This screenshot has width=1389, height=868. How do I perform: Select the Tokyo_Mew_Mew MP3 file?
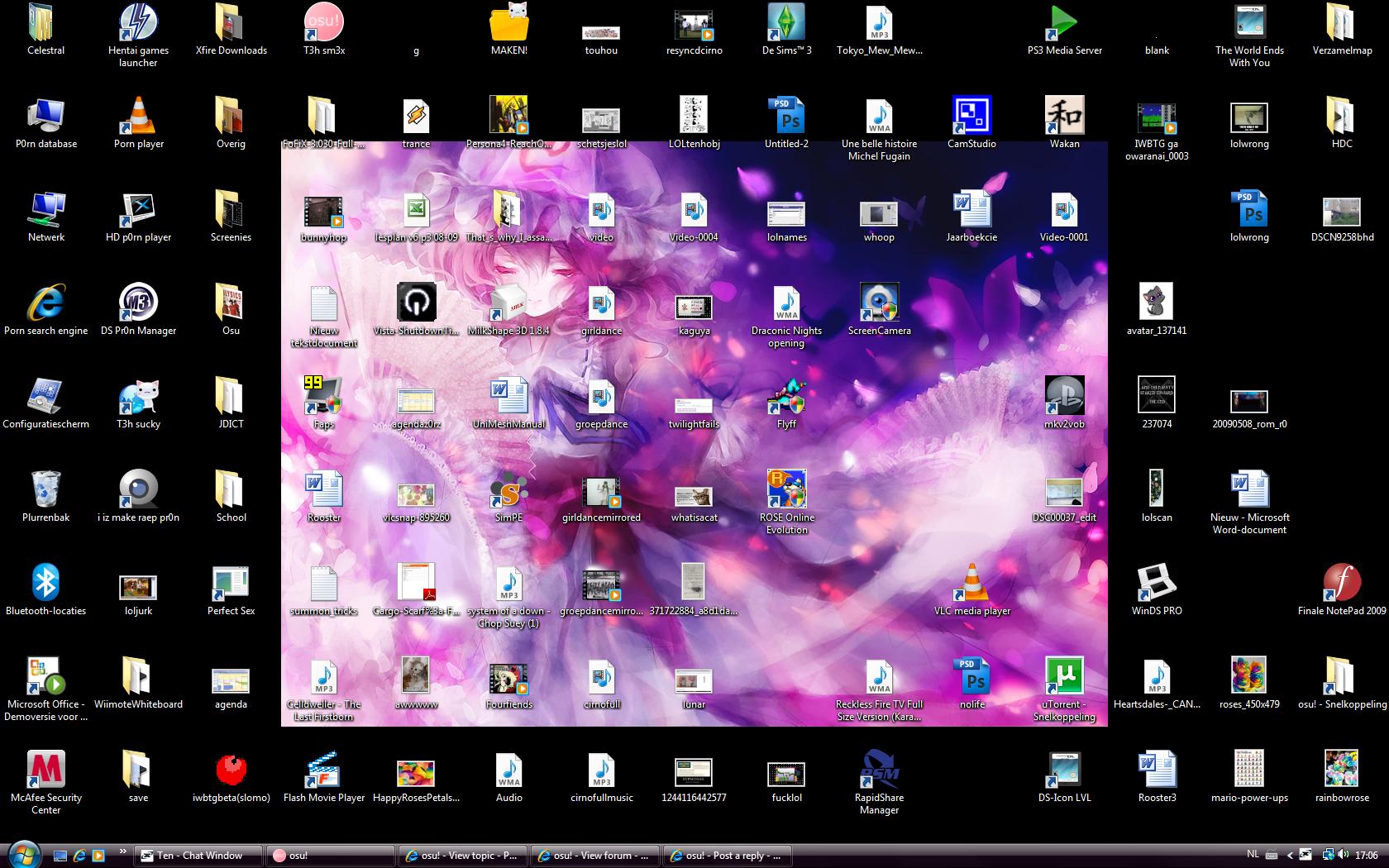pyautogui.click(x=880, y=31)
